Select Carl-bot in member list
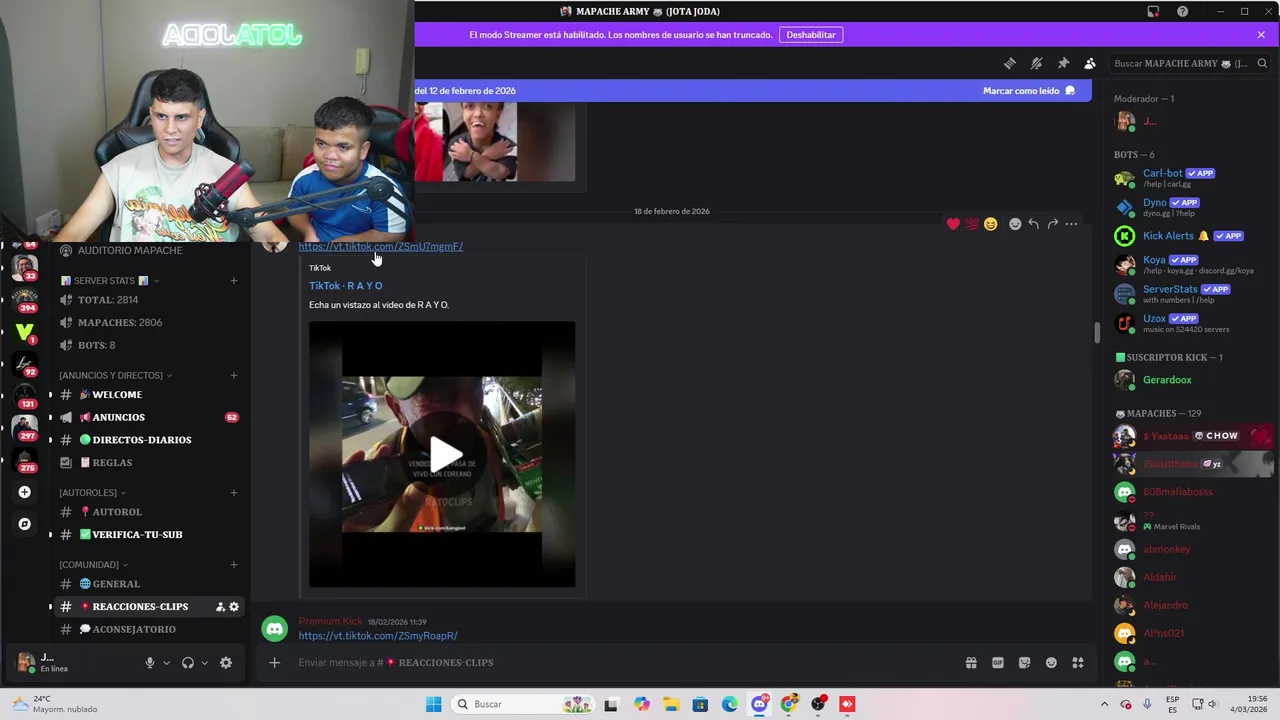Image resolution: width=1280 pixels, height=720 pixels. [x=1190, y=178]
